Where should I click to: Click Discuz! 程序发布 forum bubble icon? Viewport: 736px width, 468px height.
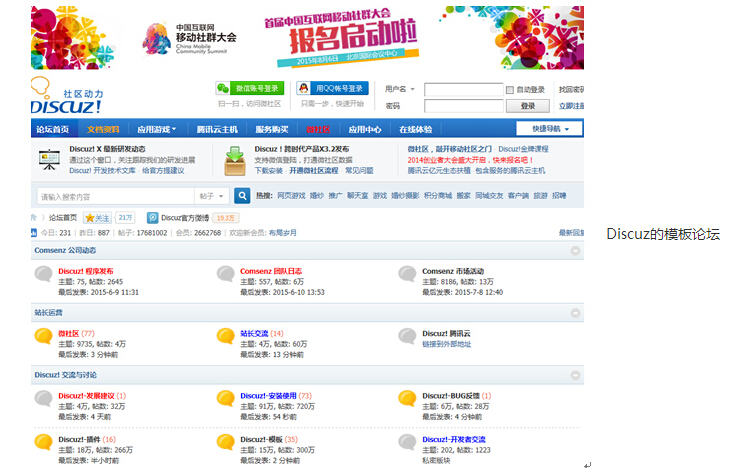[x=44, y=274]
